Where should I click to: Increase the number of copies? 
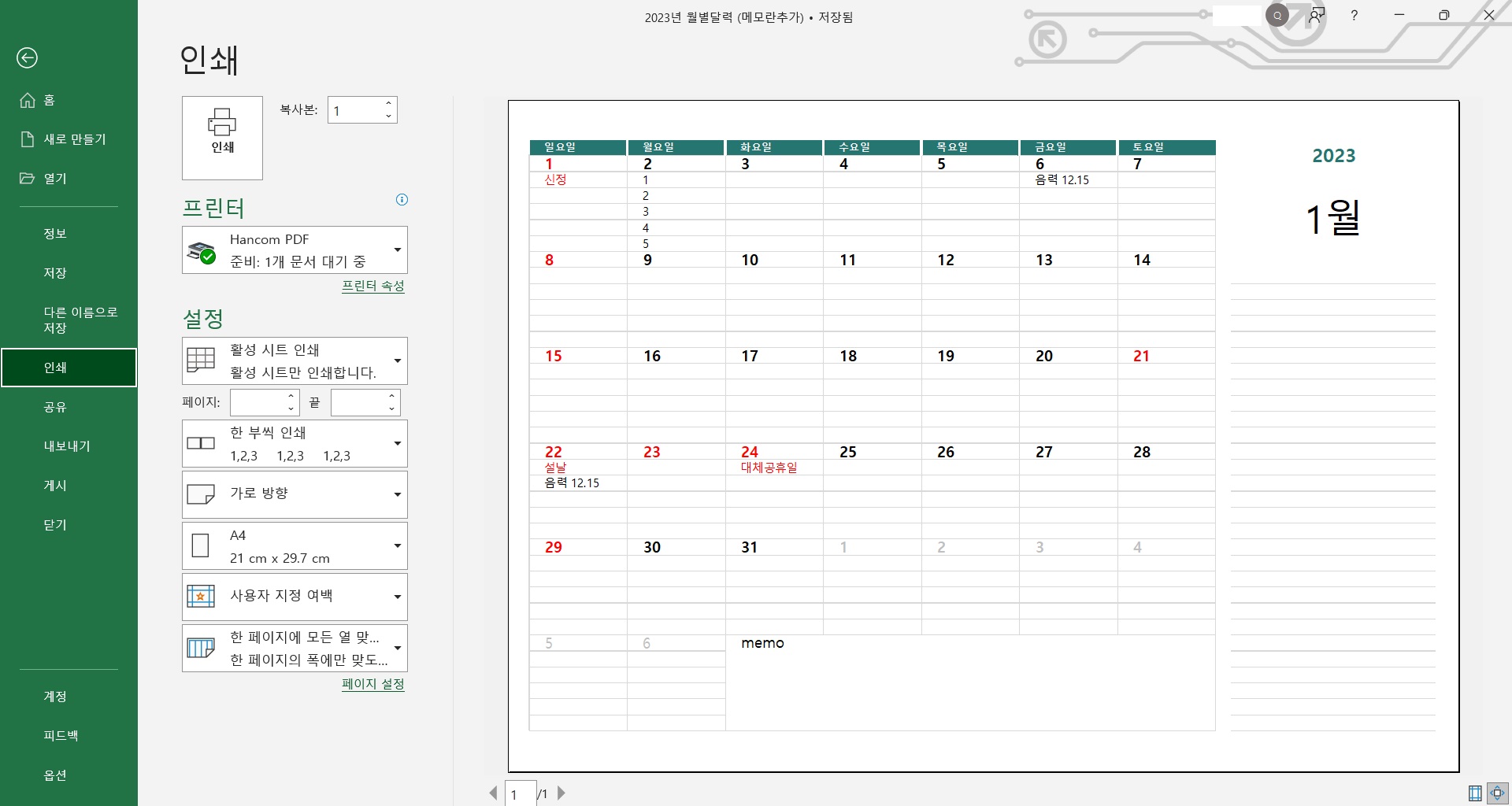tap(389, 103)
